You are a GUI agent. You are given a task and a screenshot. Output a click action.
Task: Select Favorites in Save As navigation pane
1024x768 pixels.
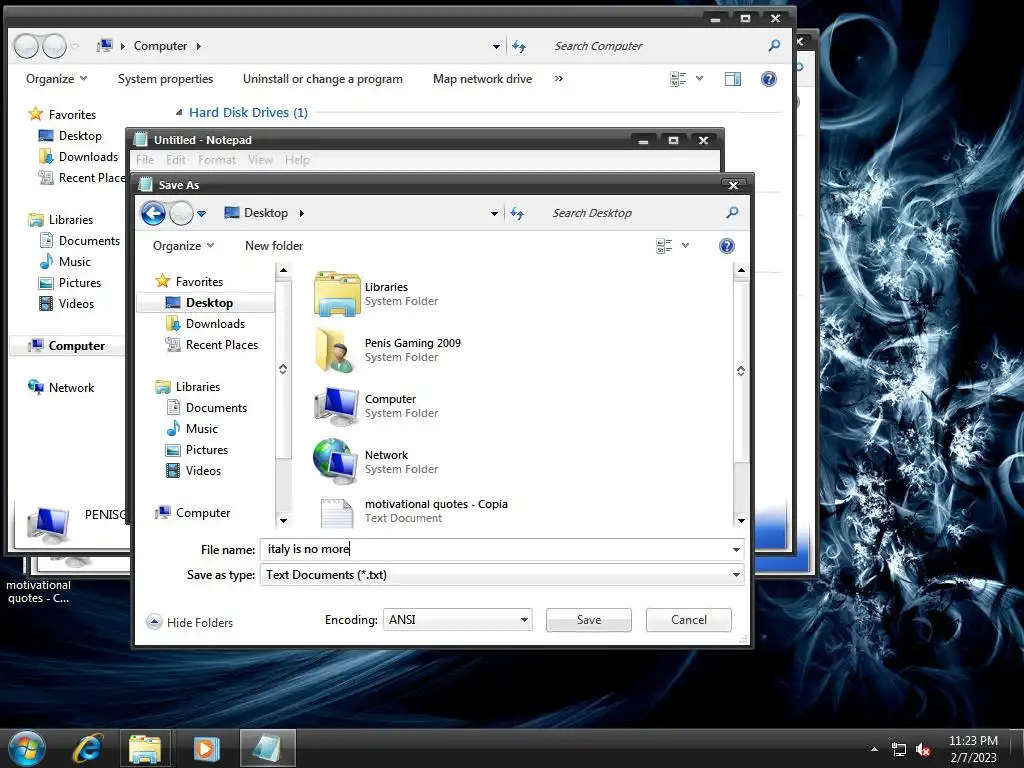click(x=199, y=281)
